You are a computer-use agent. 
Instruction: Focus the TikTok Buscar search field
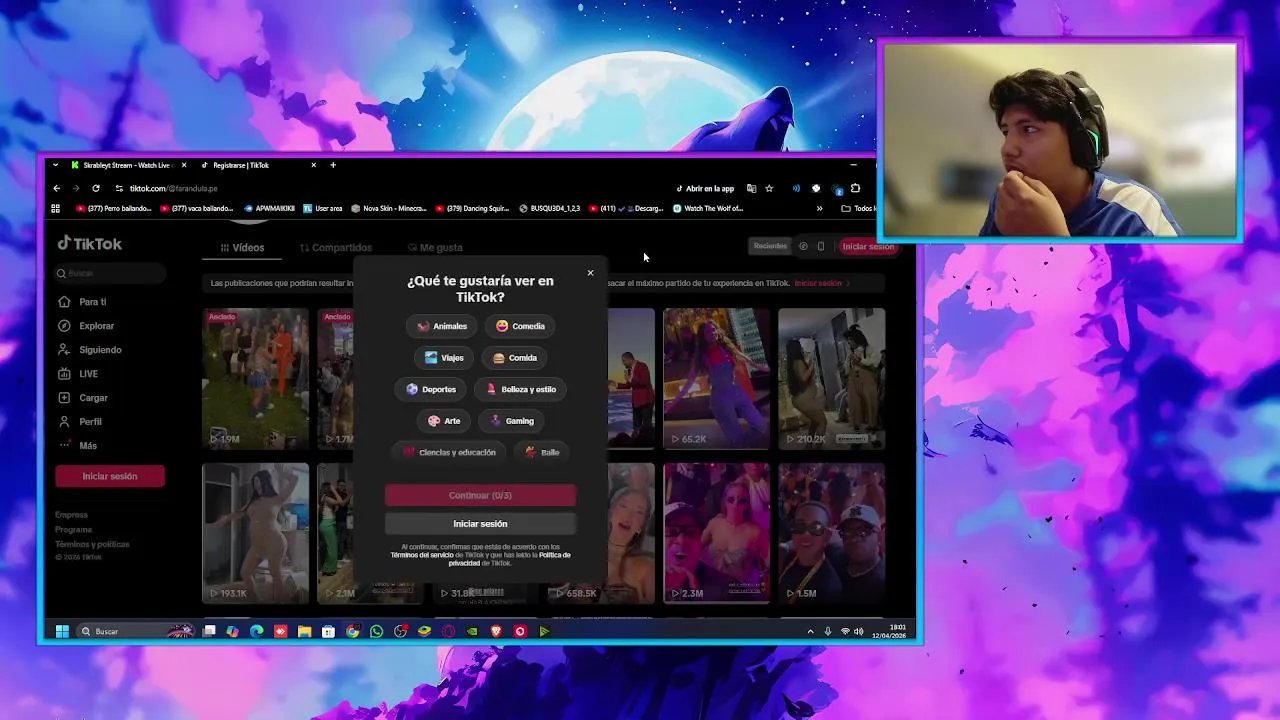coord(110,273)
